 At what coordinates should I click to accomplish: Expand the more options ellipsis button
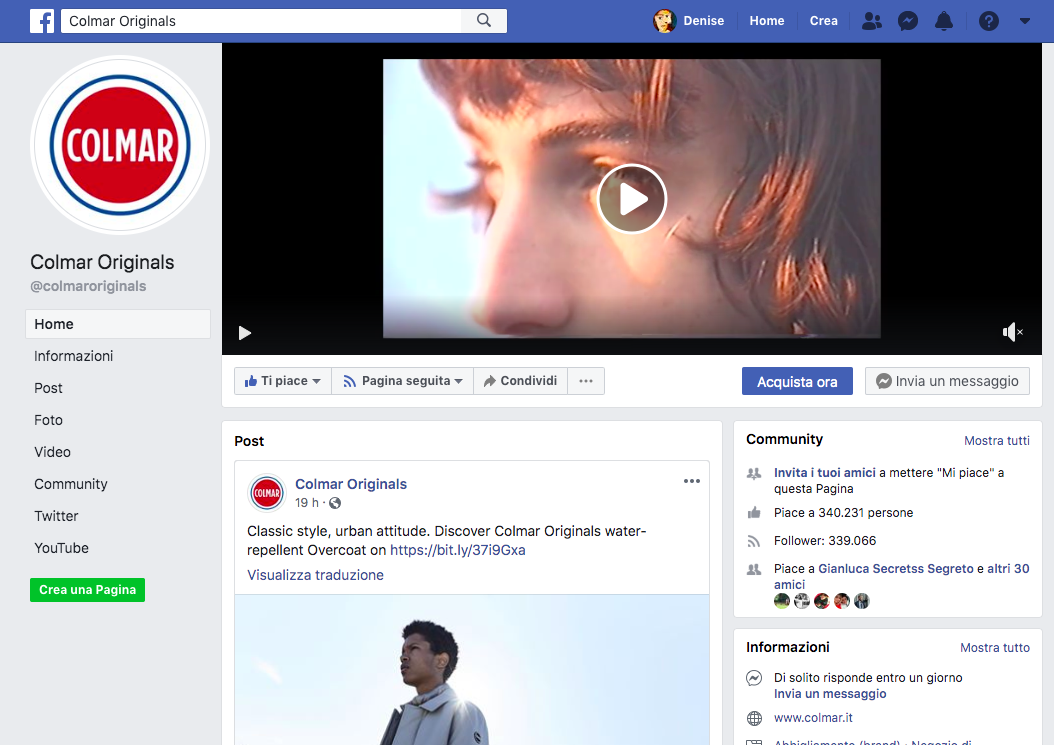click(x=586, y=381)
